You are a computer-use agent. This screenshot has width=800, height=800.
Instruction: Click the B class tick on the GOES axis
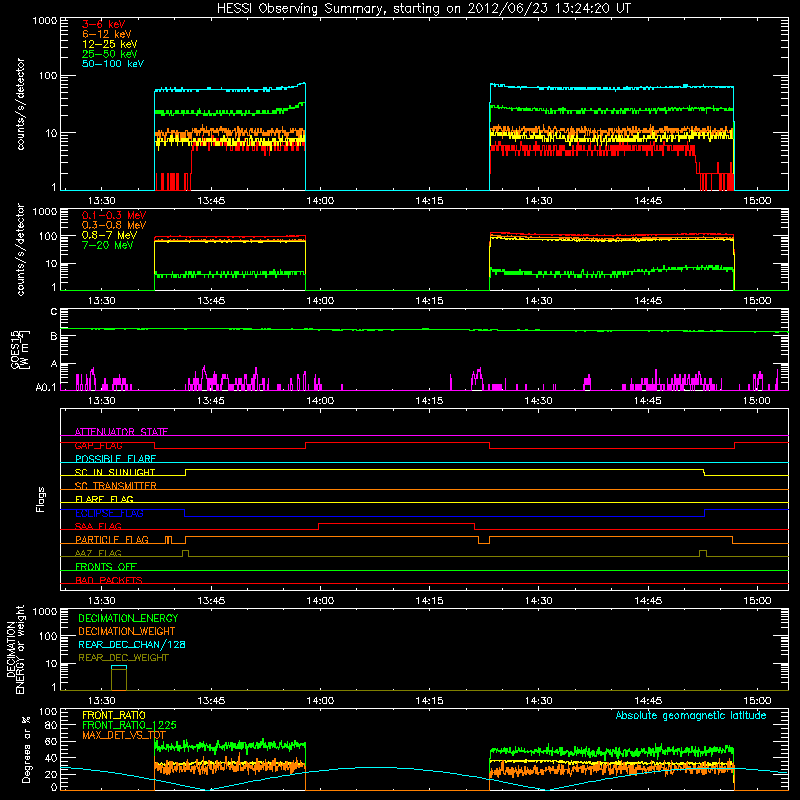pyautogui.click(x=54, y=336)
